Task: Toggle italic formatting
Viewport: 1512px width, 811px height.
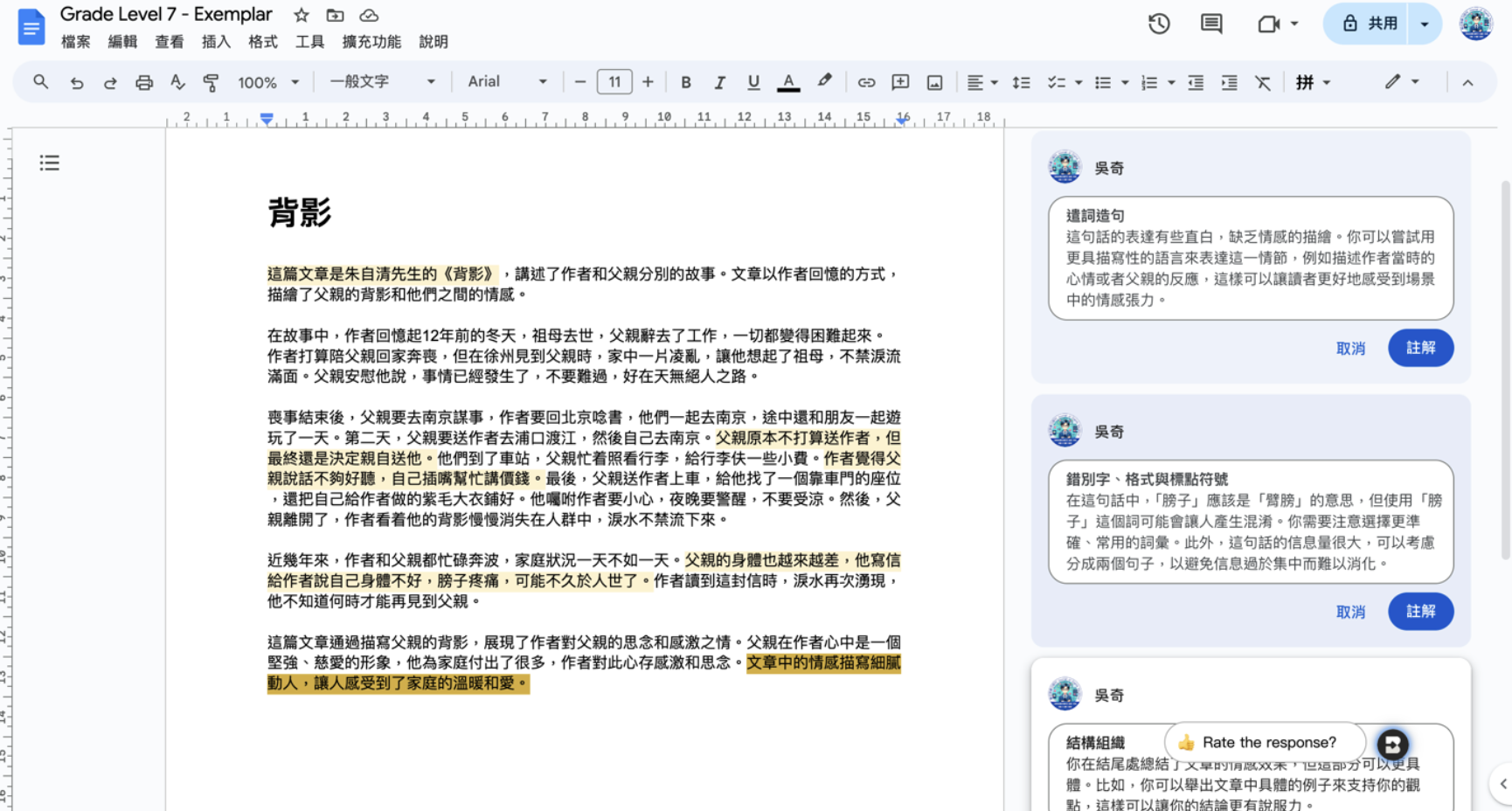Action: [x=719, y=82]
